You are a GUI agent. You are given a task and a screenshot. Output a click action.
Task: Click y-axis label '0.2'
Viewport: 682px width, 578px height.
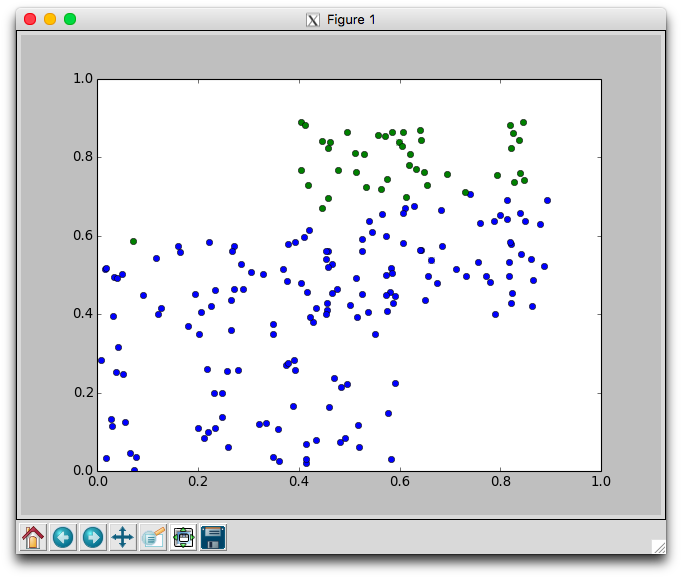(x=83, y=393)
